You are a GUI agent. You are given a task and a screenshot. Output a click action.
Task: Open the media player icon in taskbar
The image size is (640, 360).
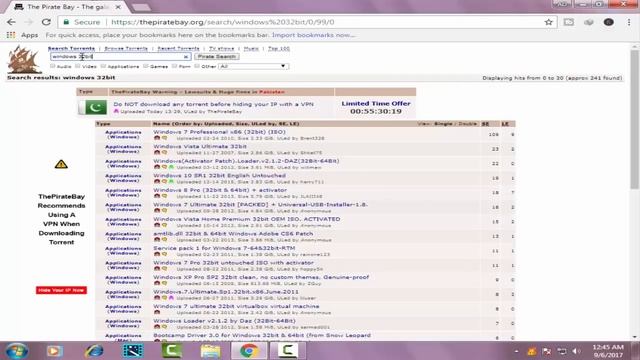54,351
